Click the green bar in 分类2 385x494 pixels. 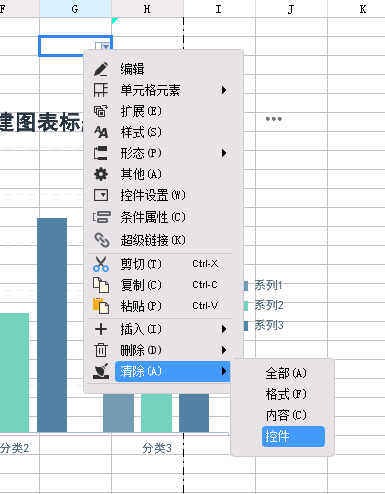(14, 372)
